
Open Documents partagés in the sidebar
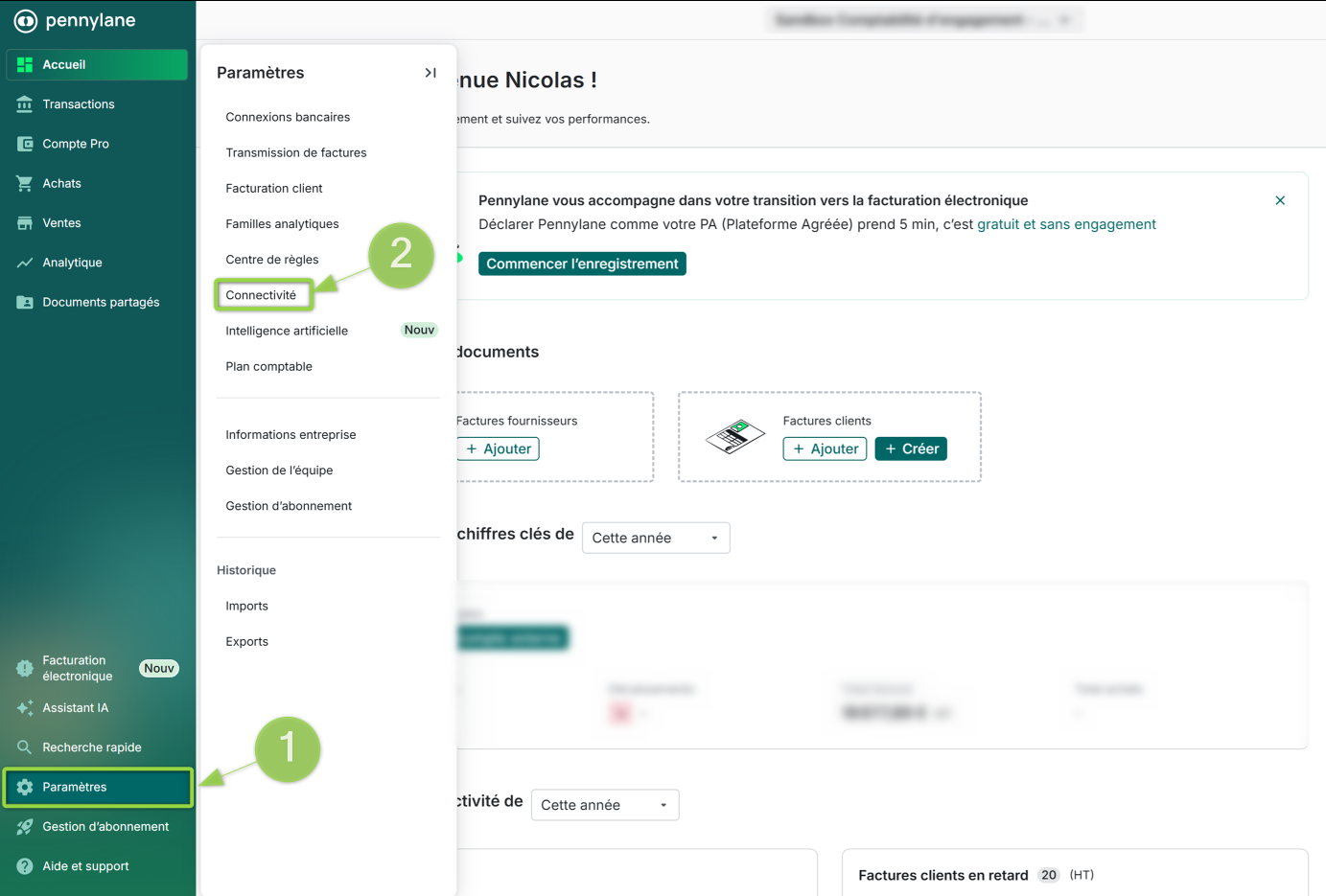[97, 302]
